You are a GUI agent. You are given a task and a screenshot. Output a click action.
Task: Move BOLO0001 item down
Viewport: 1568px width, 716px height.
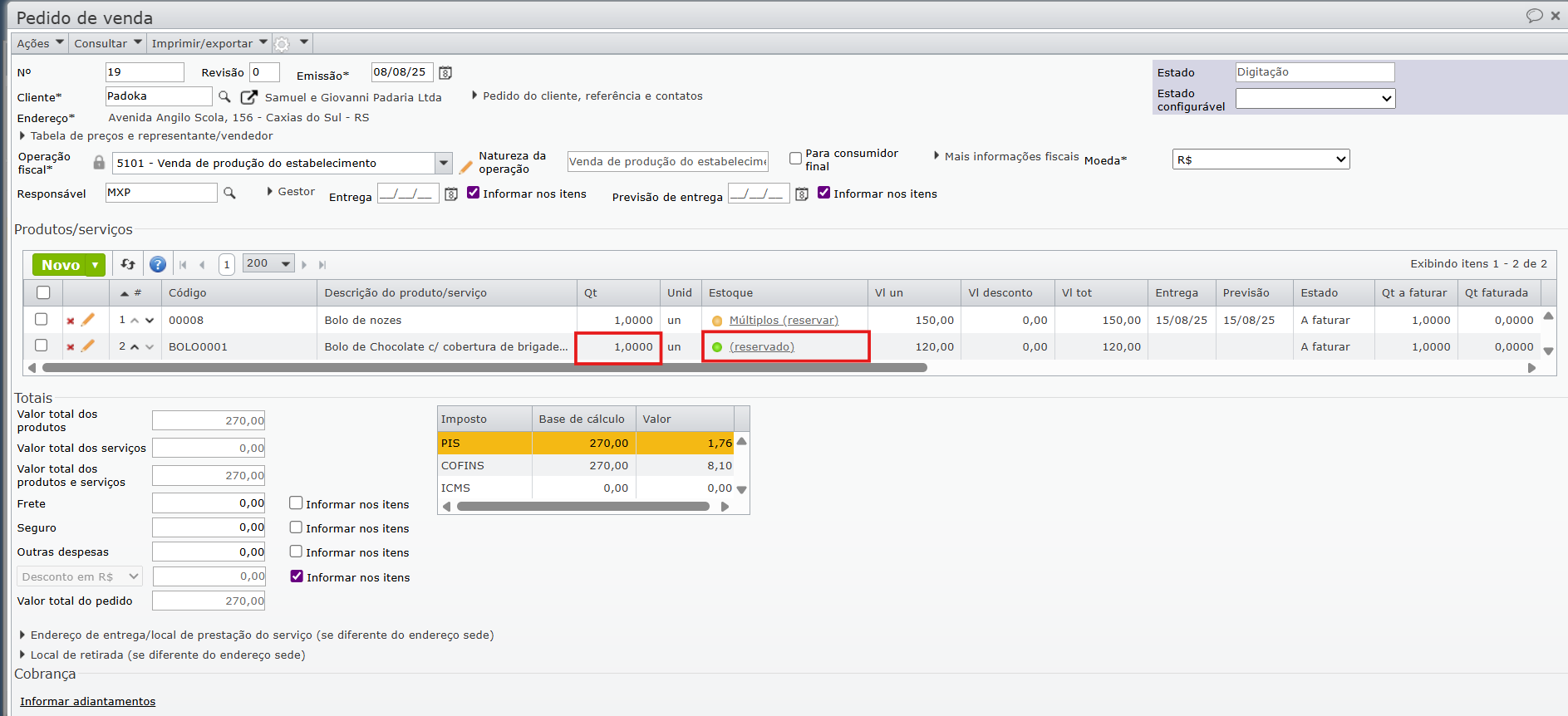150,347
